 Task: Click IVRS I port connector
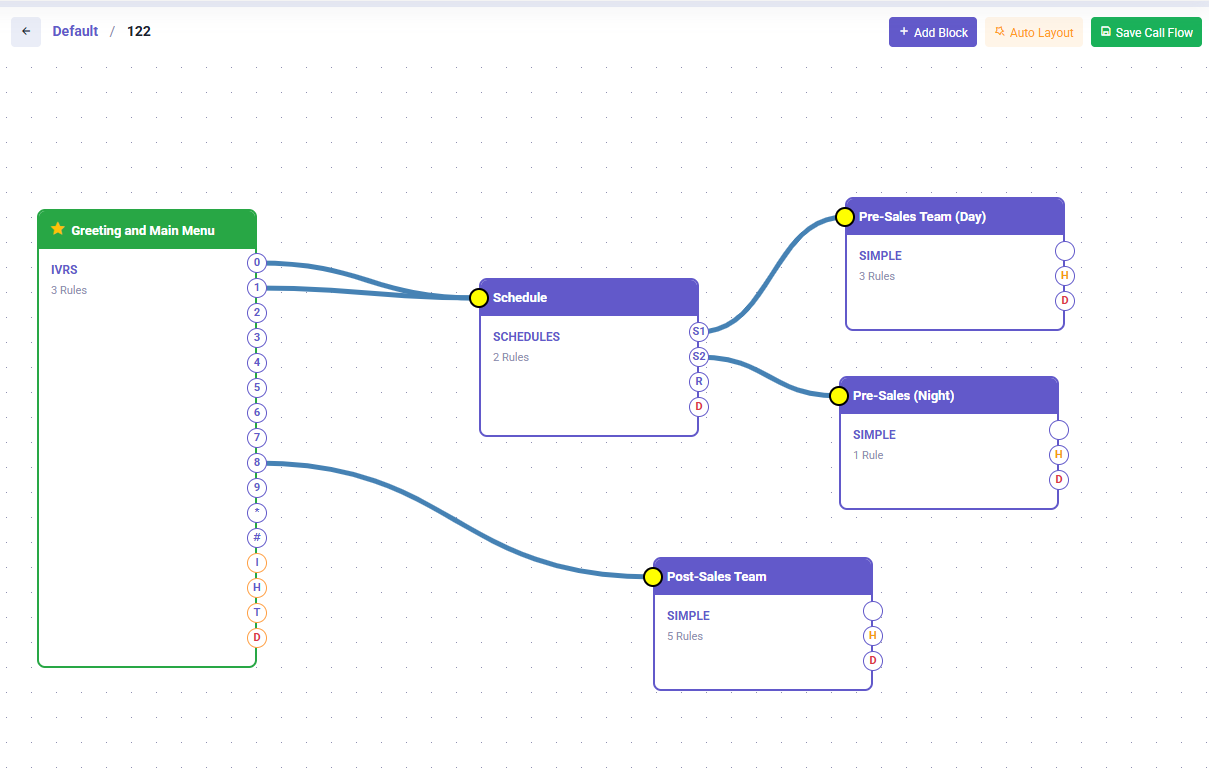click(x=257, y=563)
